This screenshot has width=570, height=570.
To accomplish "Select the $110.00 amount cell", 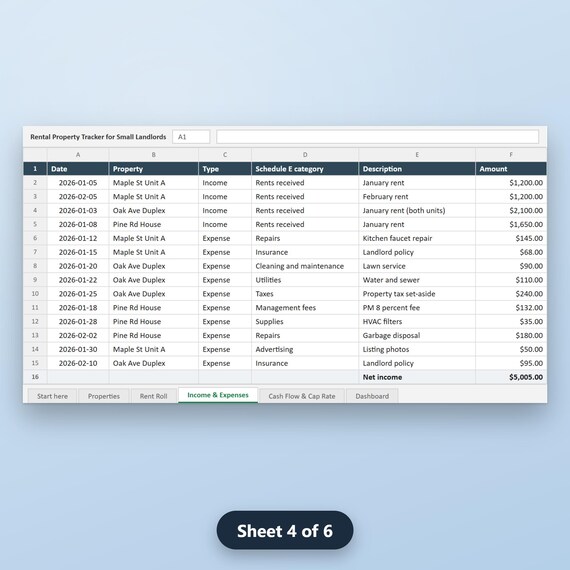I will [x=511, y=280].
